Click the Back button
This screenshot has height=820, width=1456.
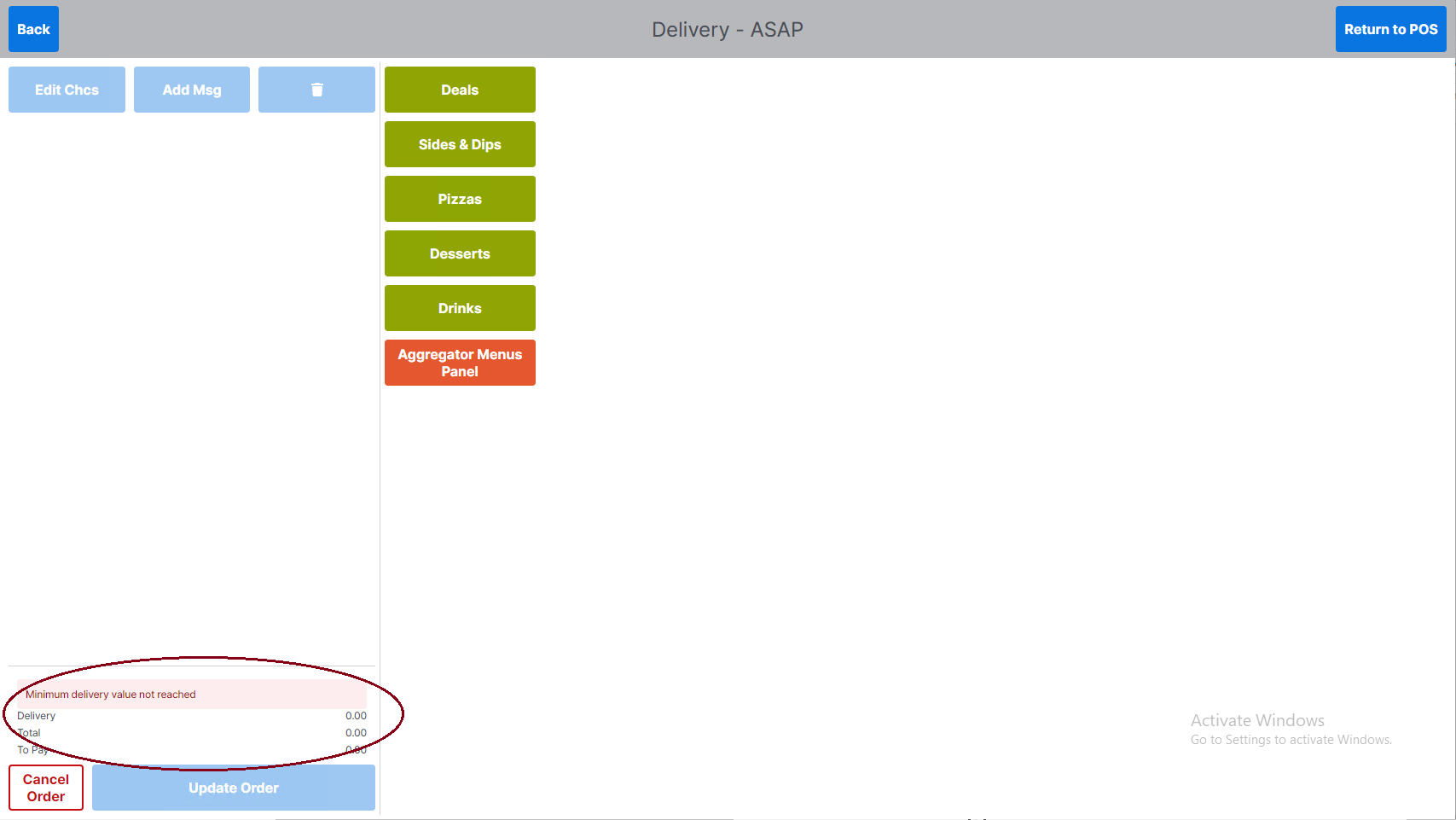point(33,29)
